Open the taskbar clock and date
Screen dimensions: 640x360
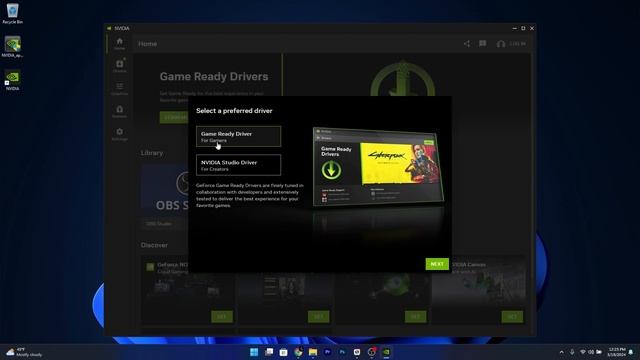pyautogui.click(x=616, y=352)
